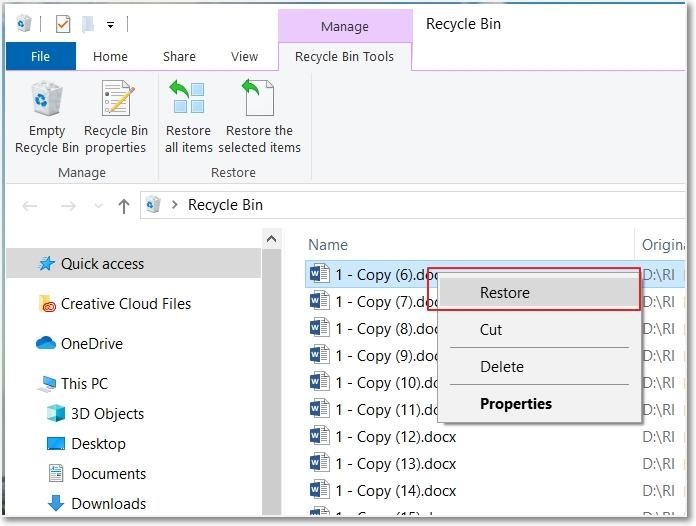The image size is (696, 526).
Task: Click the 3D Objects cube icon
Action: point(56,413)
